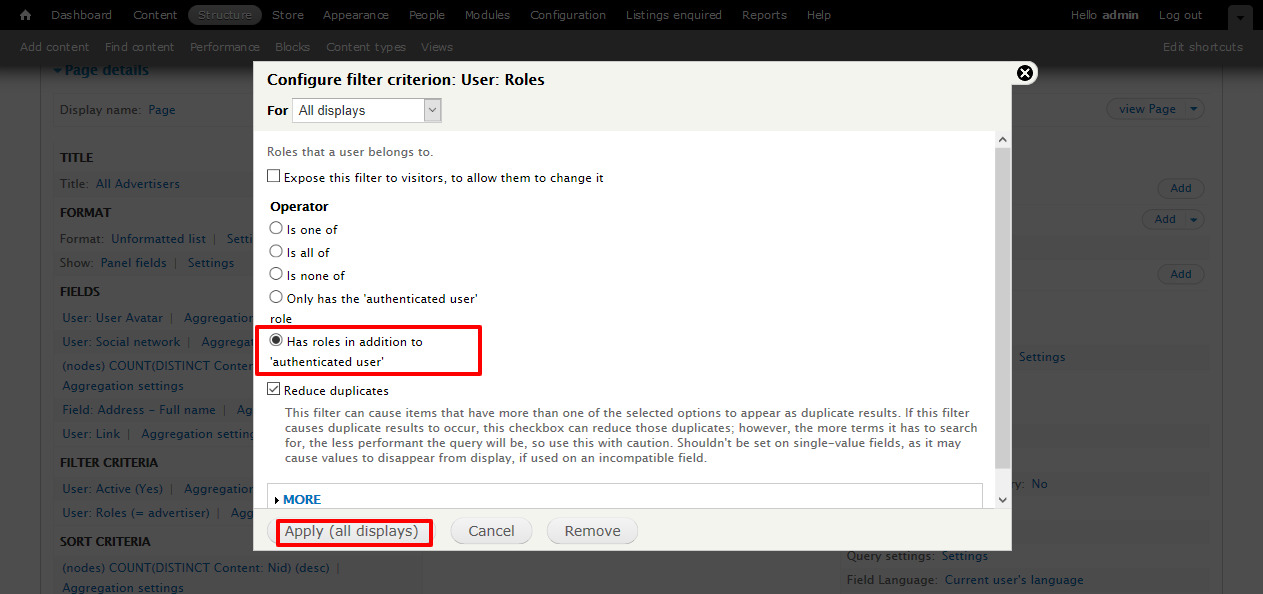The image size is (1263, 594).
Task: Select 'Only has the authenticated user' option
Action: [276, 298]
